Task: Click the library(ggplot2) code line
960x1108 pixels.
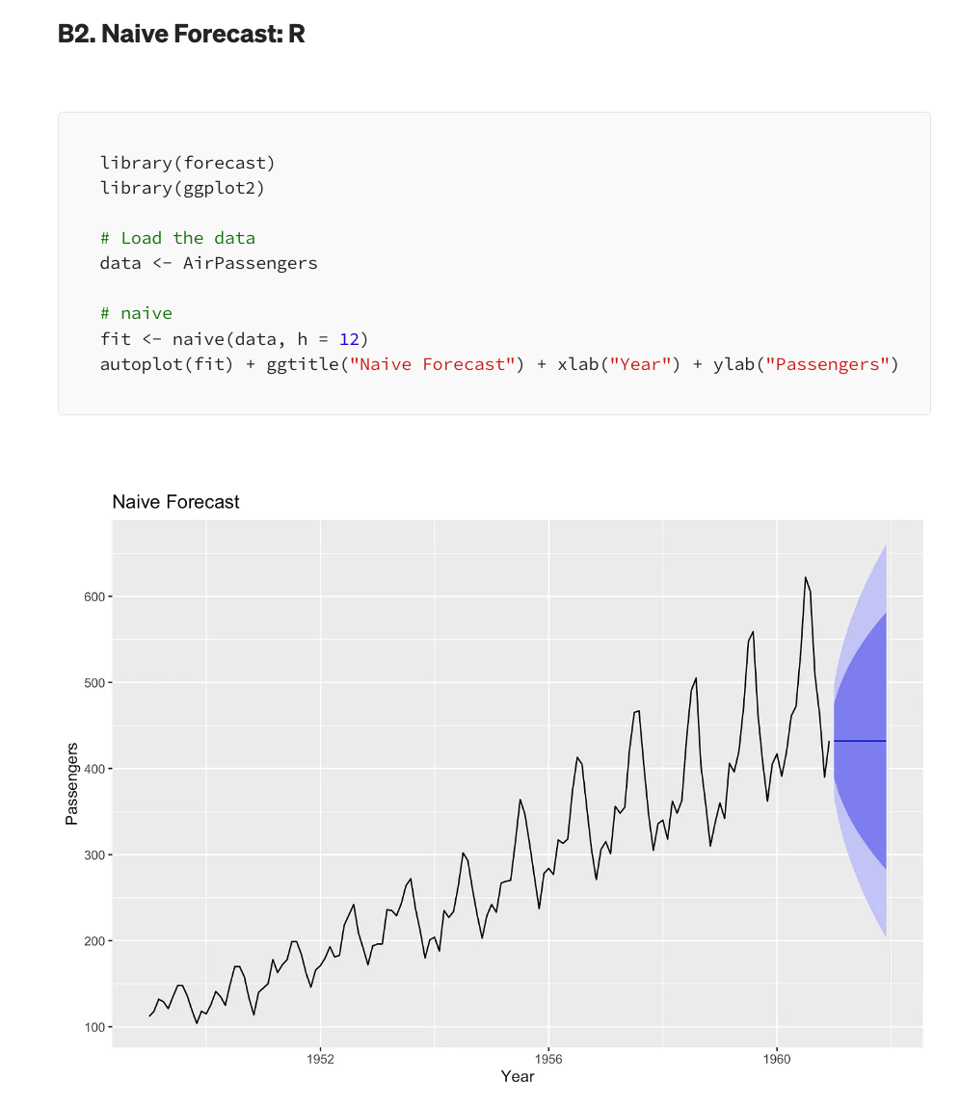Action: pyautogui.click(x=182, y=187)
